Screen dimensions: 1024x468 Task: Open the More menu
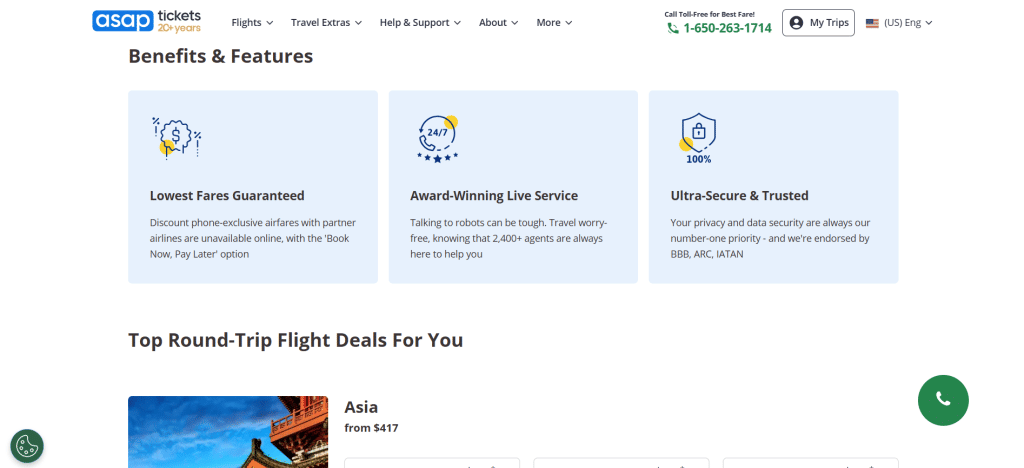[554, 22]
